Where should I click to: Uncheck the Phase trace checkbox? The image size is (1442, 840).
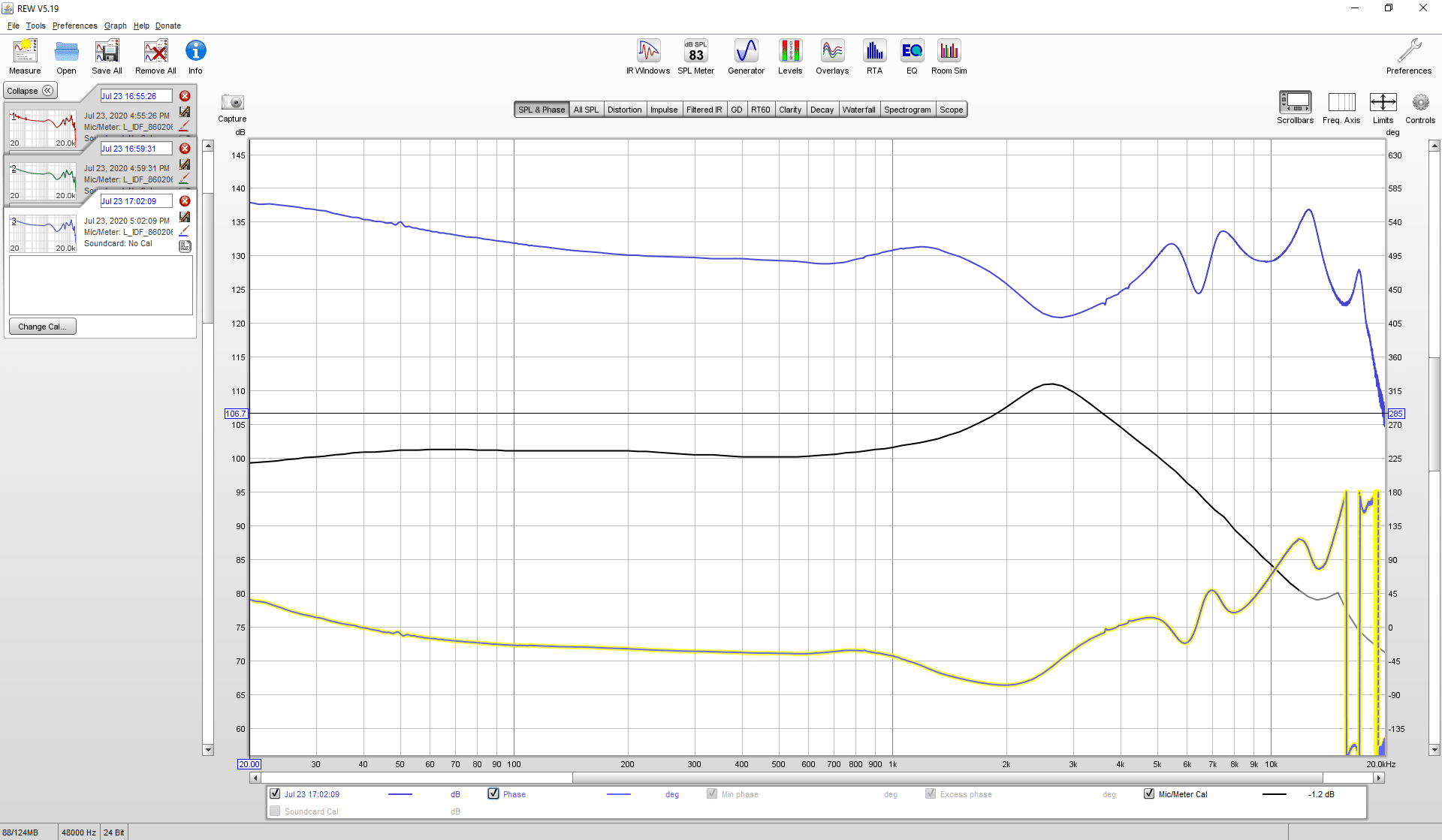tap(493, 793)
